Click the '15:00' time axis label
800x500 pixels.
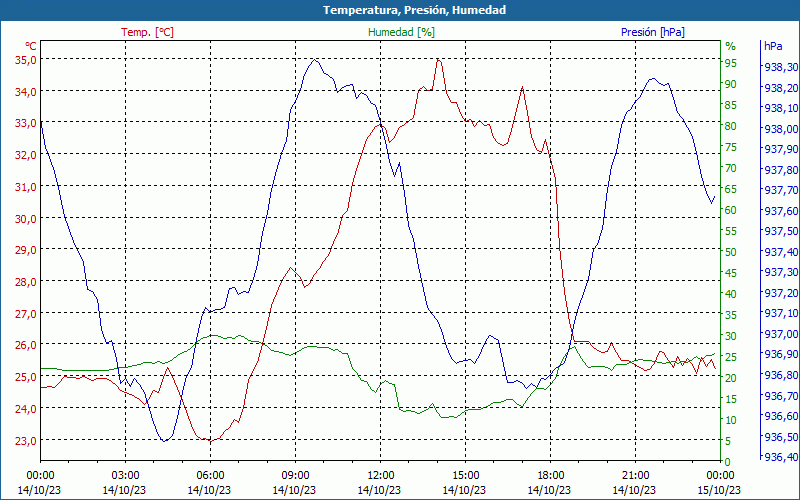[x=465, y=476]
